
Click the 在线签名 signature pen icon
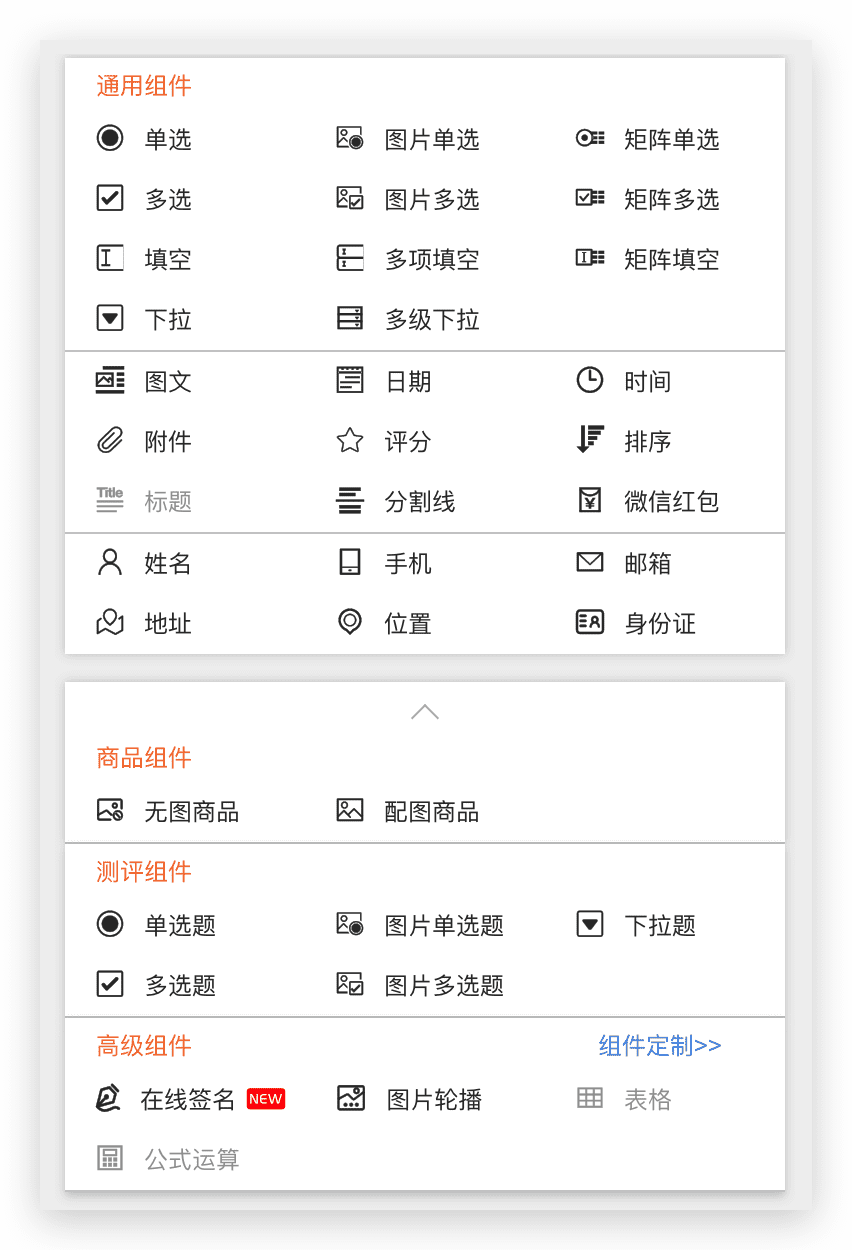point(108,1098)
